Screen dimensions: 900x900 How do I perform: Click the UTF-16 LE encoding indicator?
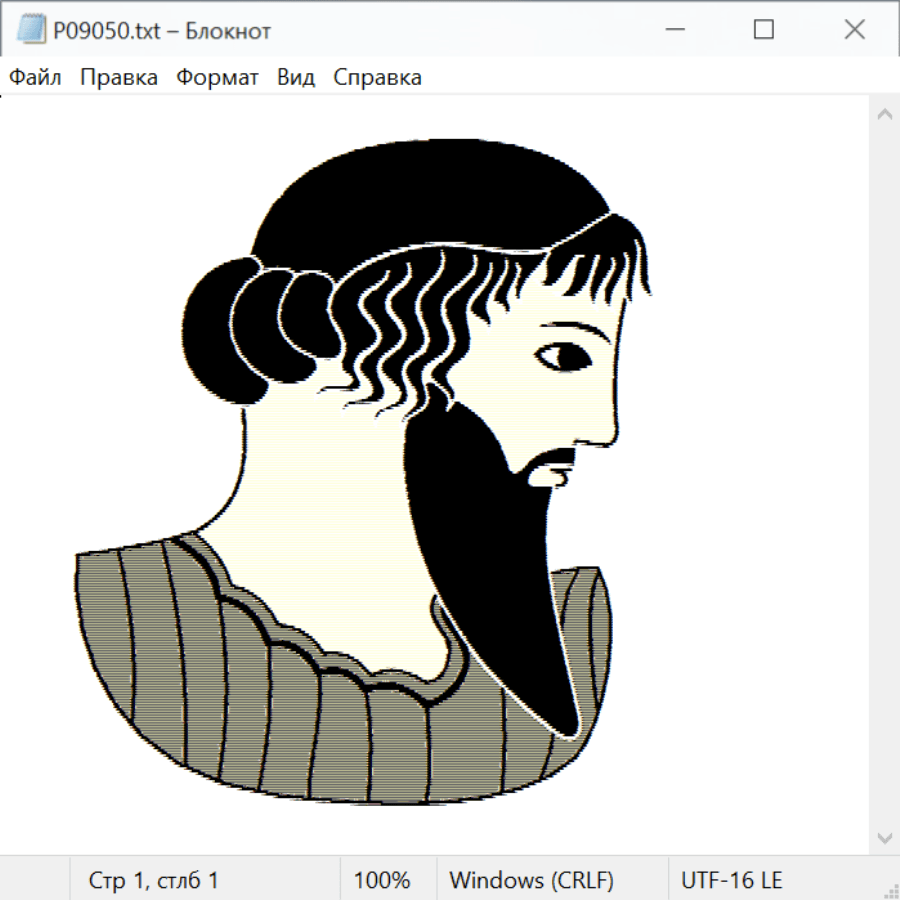point(731,881)
